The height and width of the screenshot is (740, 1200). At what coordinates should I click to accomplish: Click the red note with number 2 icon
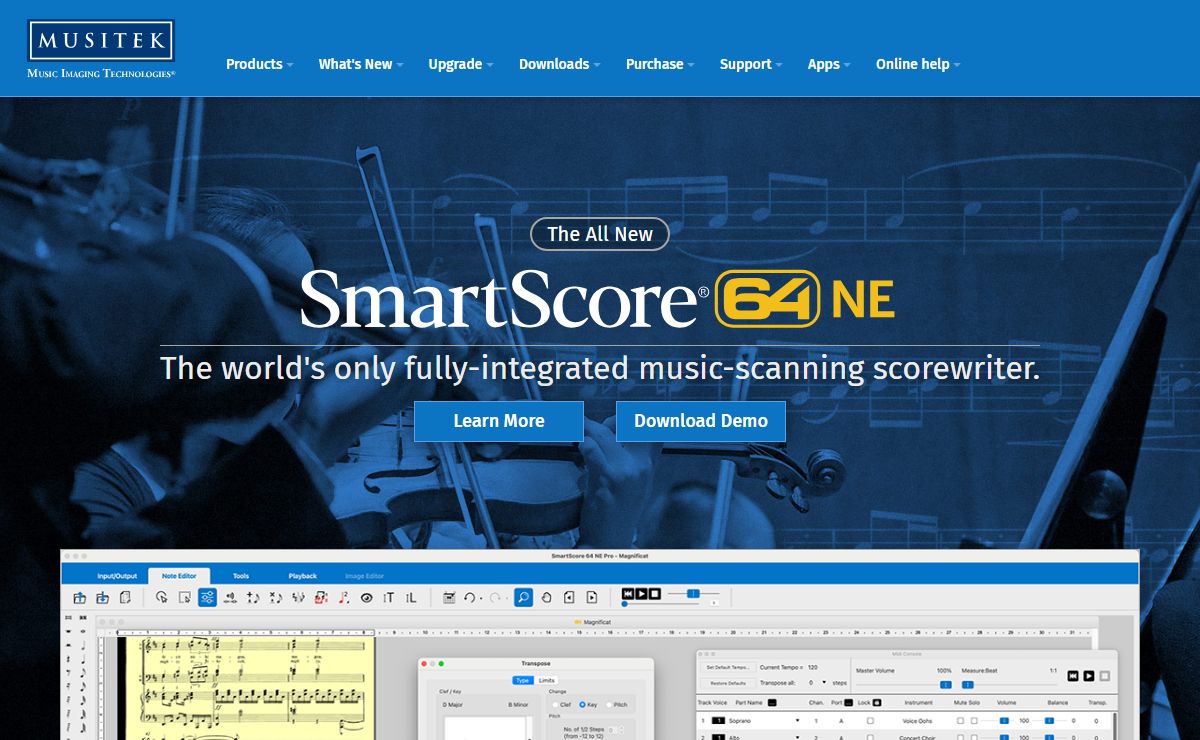(343, 598)
